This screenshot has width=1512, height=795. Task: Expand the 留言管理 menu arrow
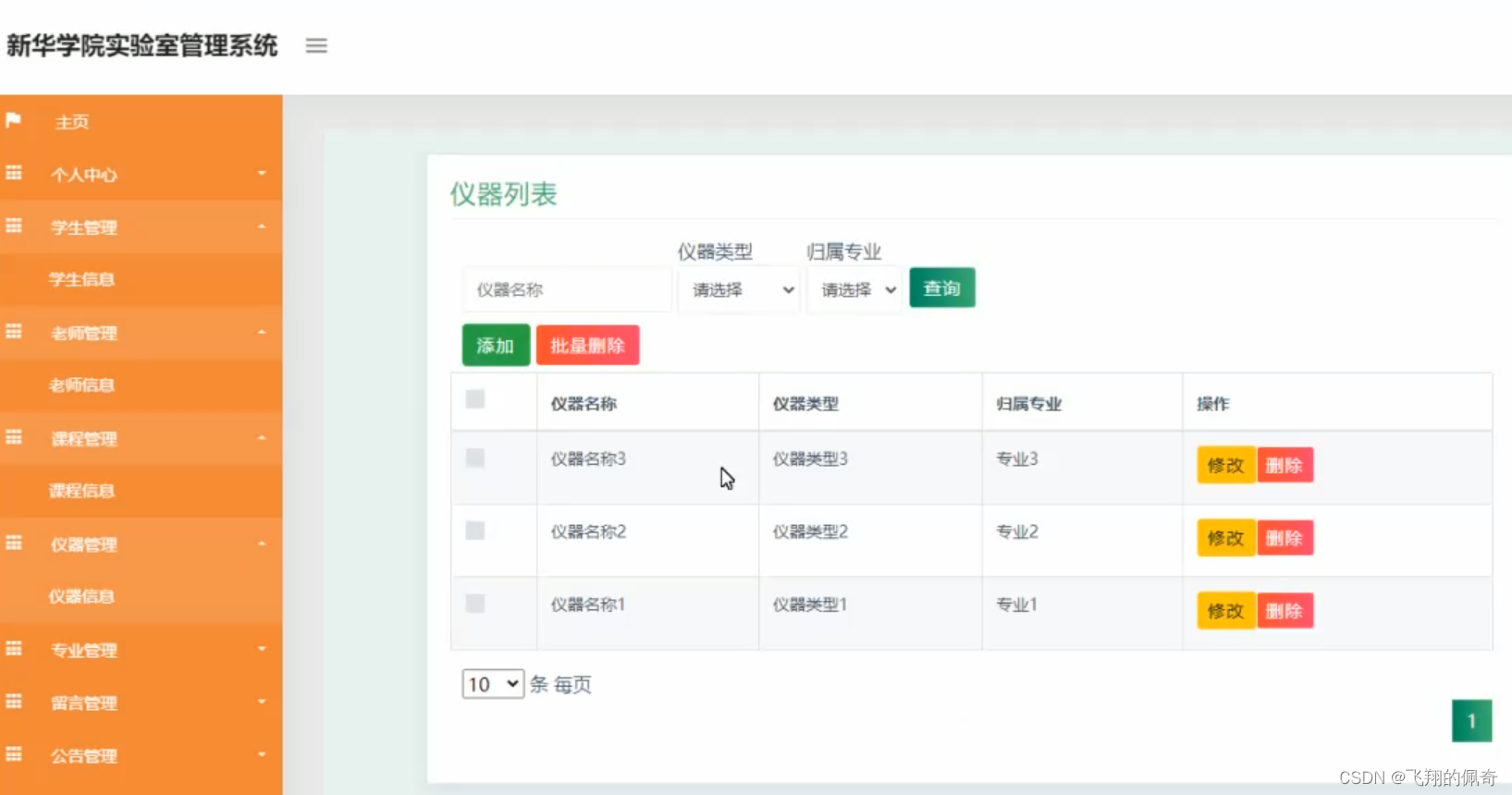[262, 702]
